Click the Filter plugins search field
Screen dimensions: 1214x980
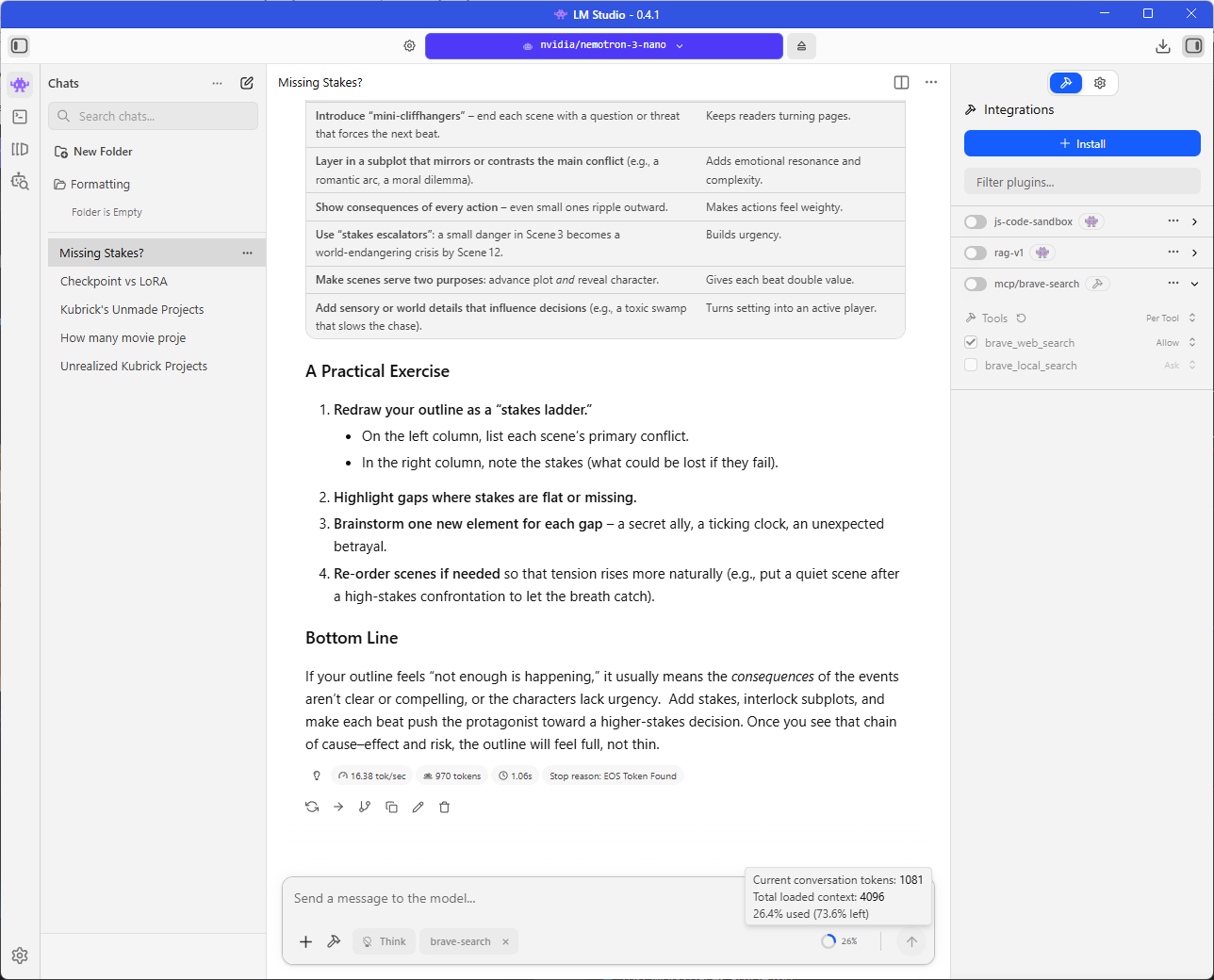(1082, 183)
